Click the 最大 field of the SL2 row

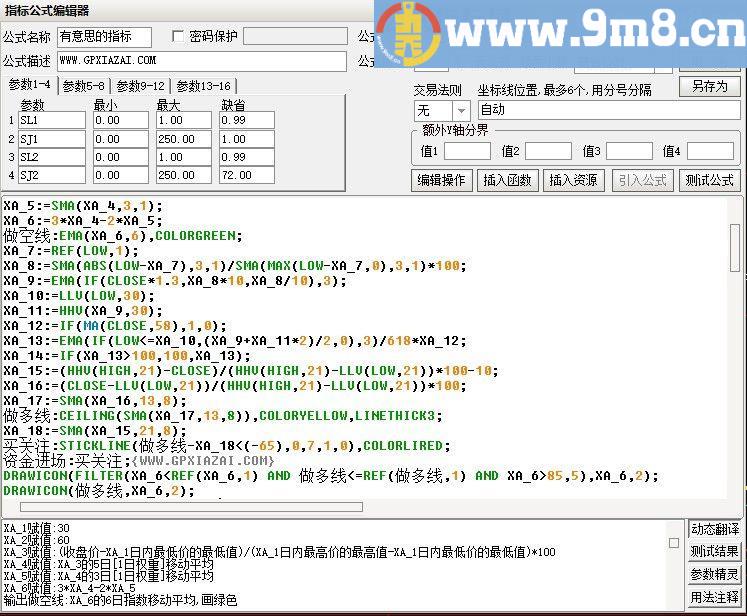[183, 157]
